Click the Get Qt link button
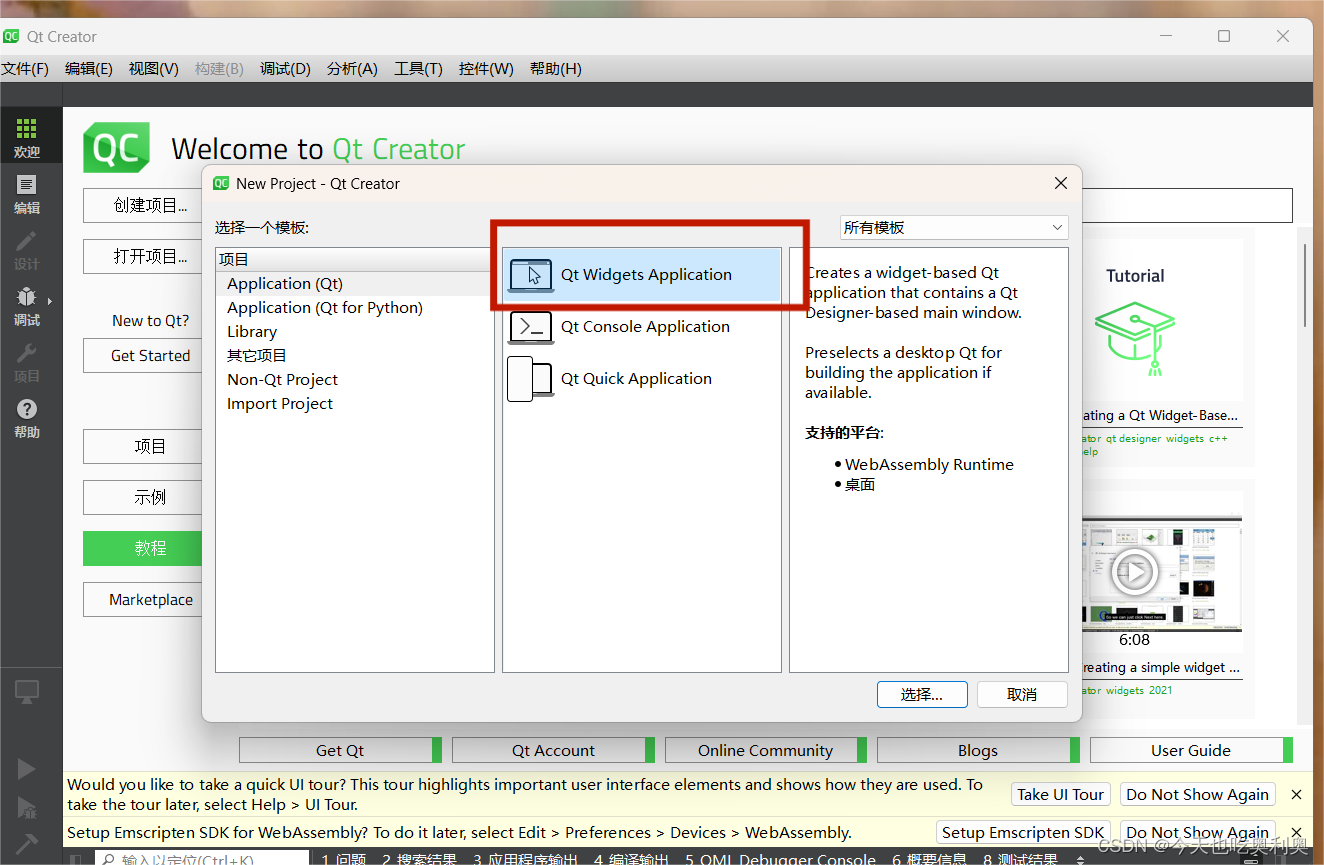Screen dimensions: 1324x865 tap(340, 750)
